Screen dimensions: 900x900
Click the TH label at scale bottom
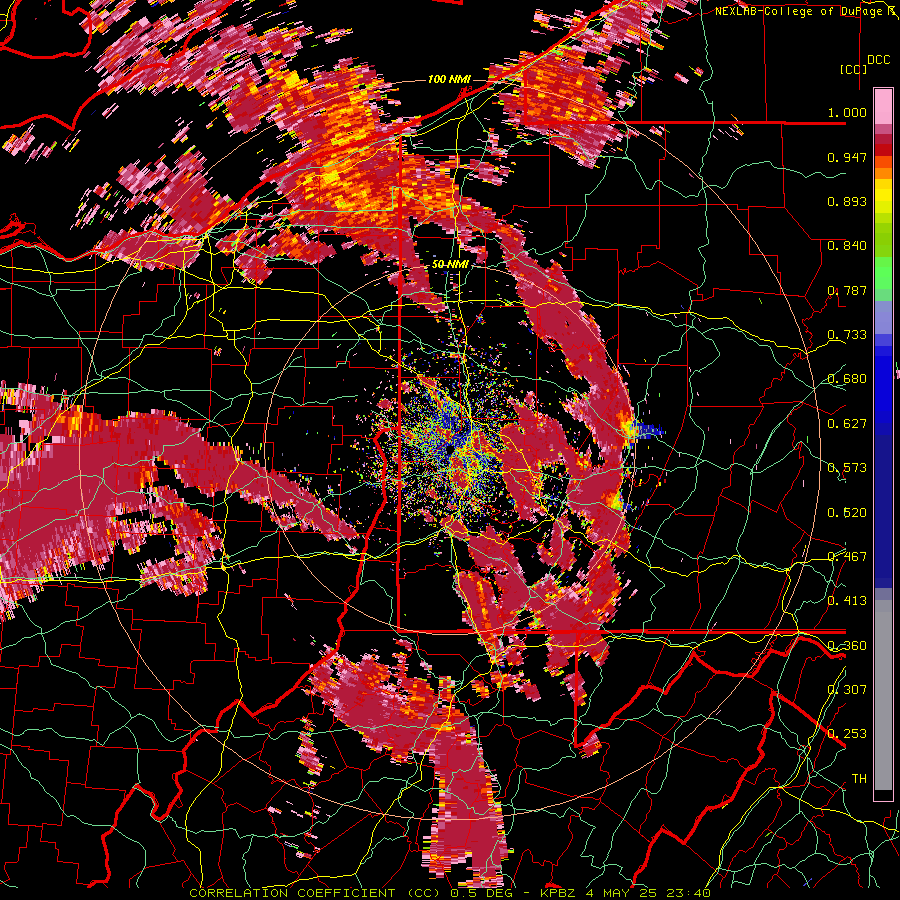click(x=859, y=779)
